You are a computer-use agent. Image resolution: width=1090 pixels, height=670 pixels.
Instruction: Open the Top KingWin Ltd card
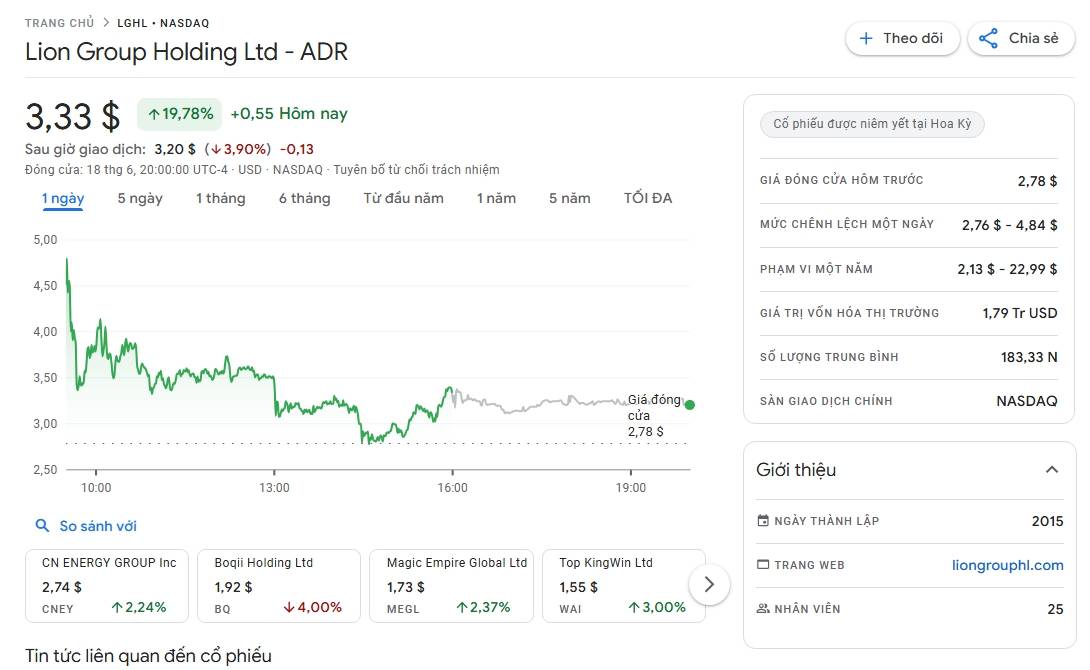624,586
